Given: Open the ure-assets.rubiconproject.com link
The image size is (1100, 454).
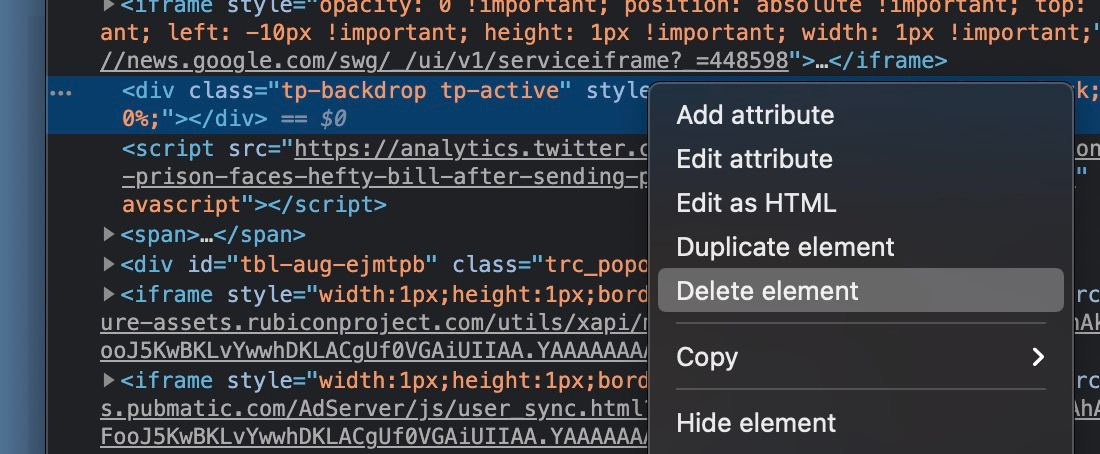Looking at the screenshot, I should tap(374, 323).
